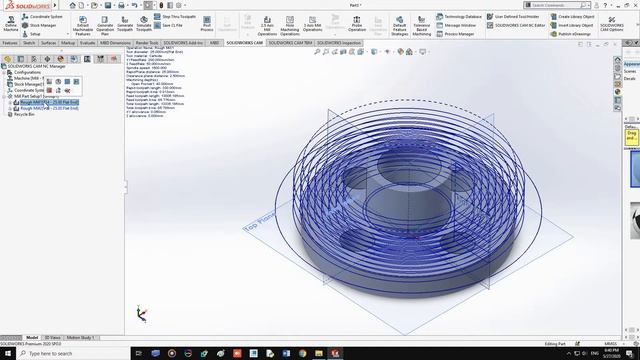640x360 pixels.
Task: Click the Setup ribbon command
Action: pyautogui.click(x=31, y=34)
